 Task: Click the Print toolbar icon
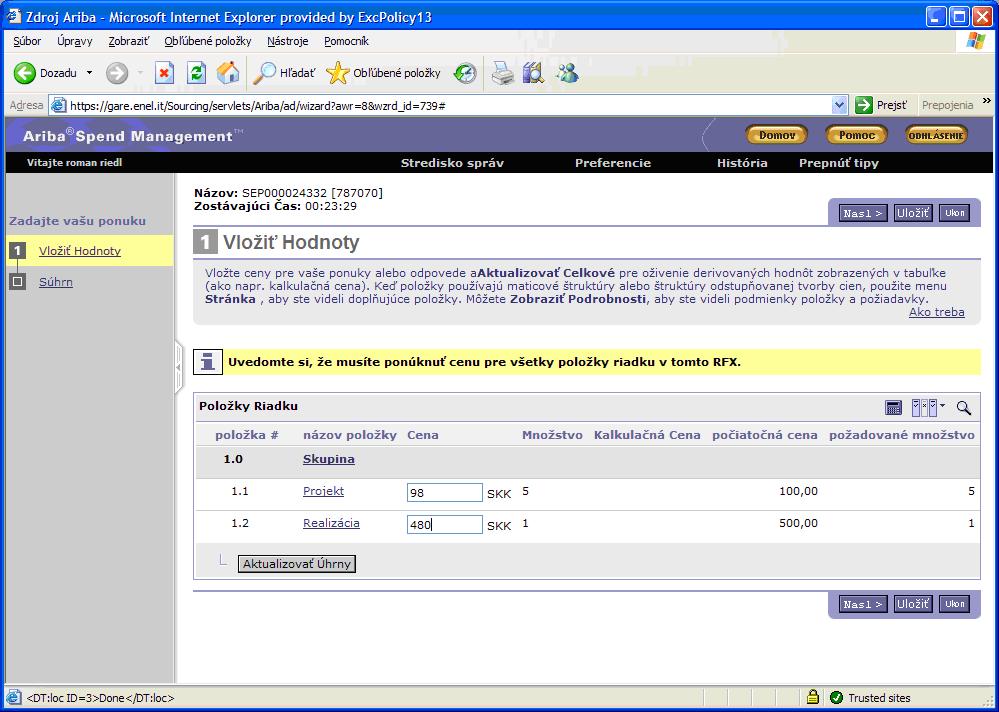(502, 73)
